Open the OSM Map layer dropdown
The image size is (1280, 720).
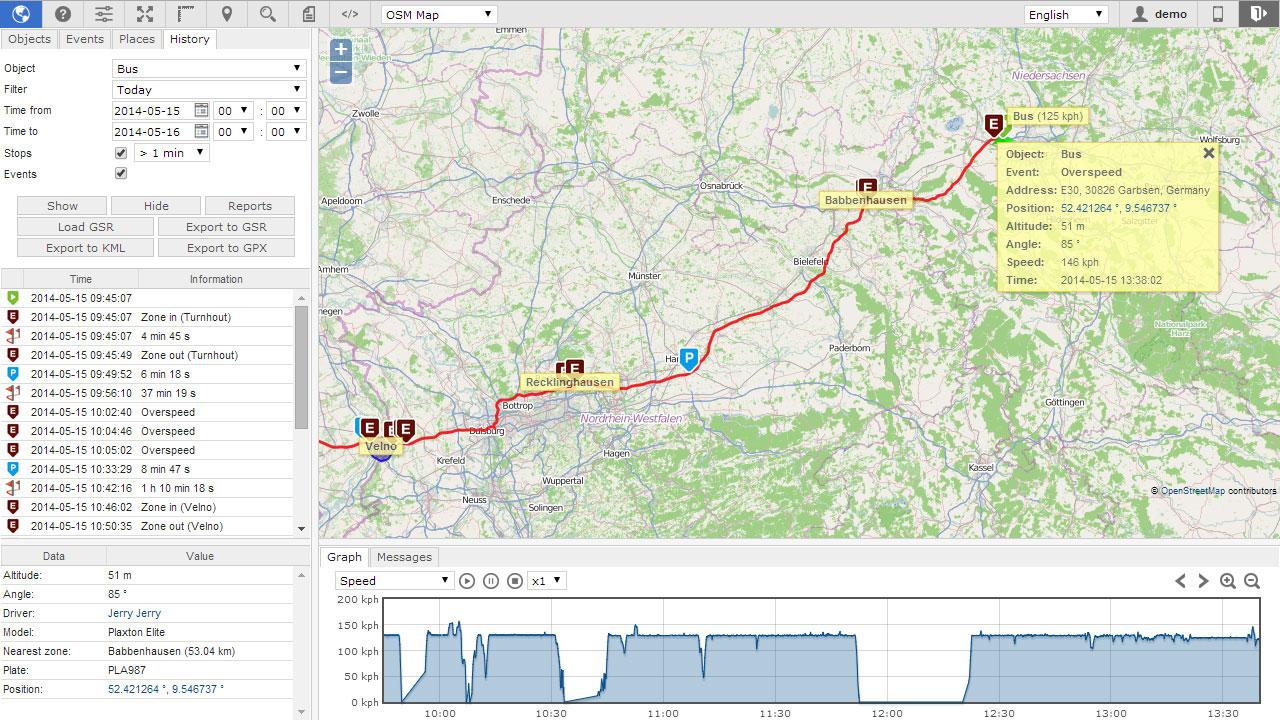[x=439, y=14]
